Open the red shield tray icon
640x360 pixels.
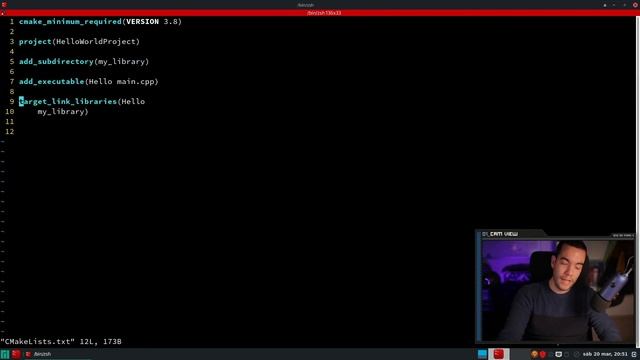tap(542, 354)
